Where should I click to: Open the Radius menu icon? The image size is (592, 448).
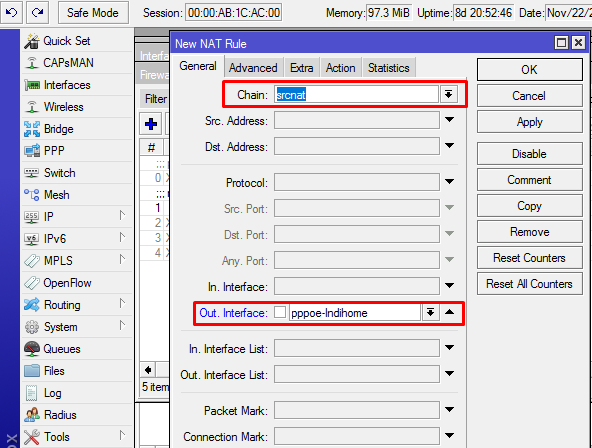click(x=32, y=415)
